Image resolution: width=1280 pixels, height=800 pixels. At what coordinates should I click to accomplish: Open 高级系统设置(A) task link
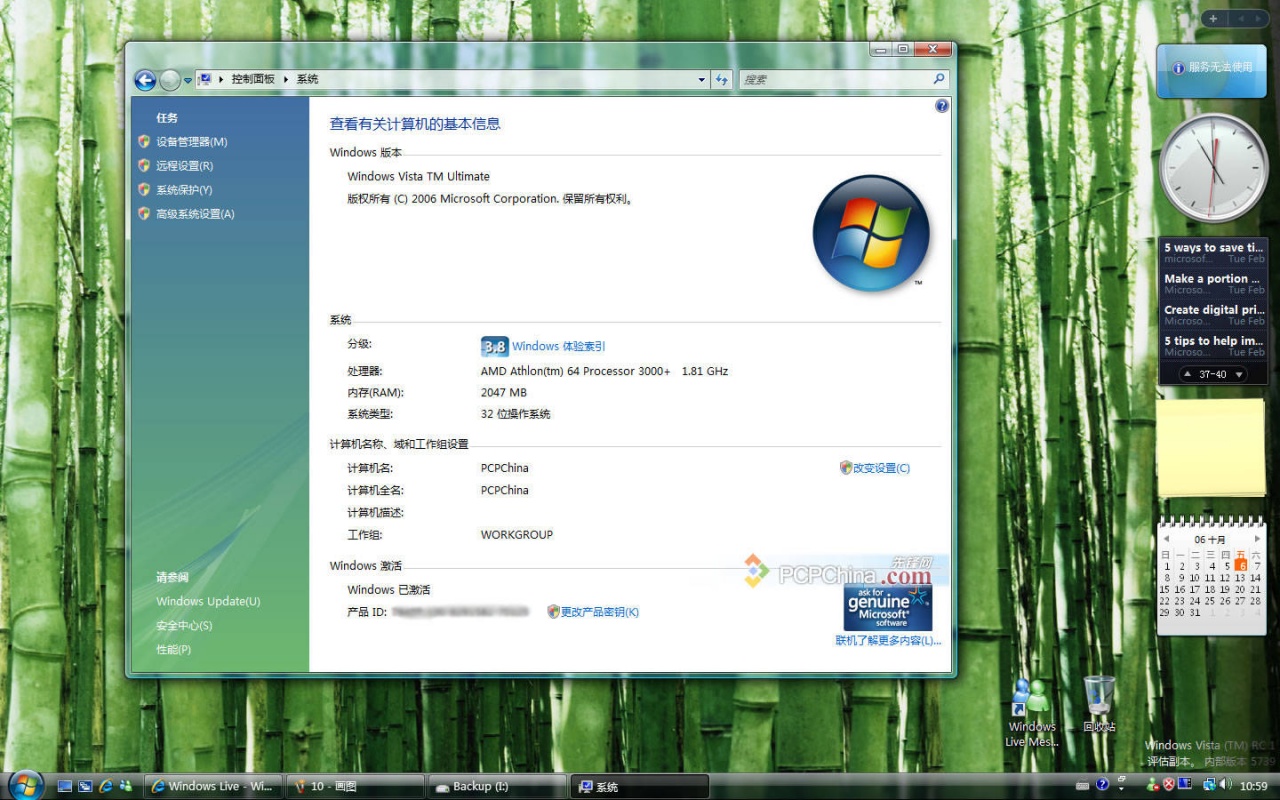tap(195, 214)
